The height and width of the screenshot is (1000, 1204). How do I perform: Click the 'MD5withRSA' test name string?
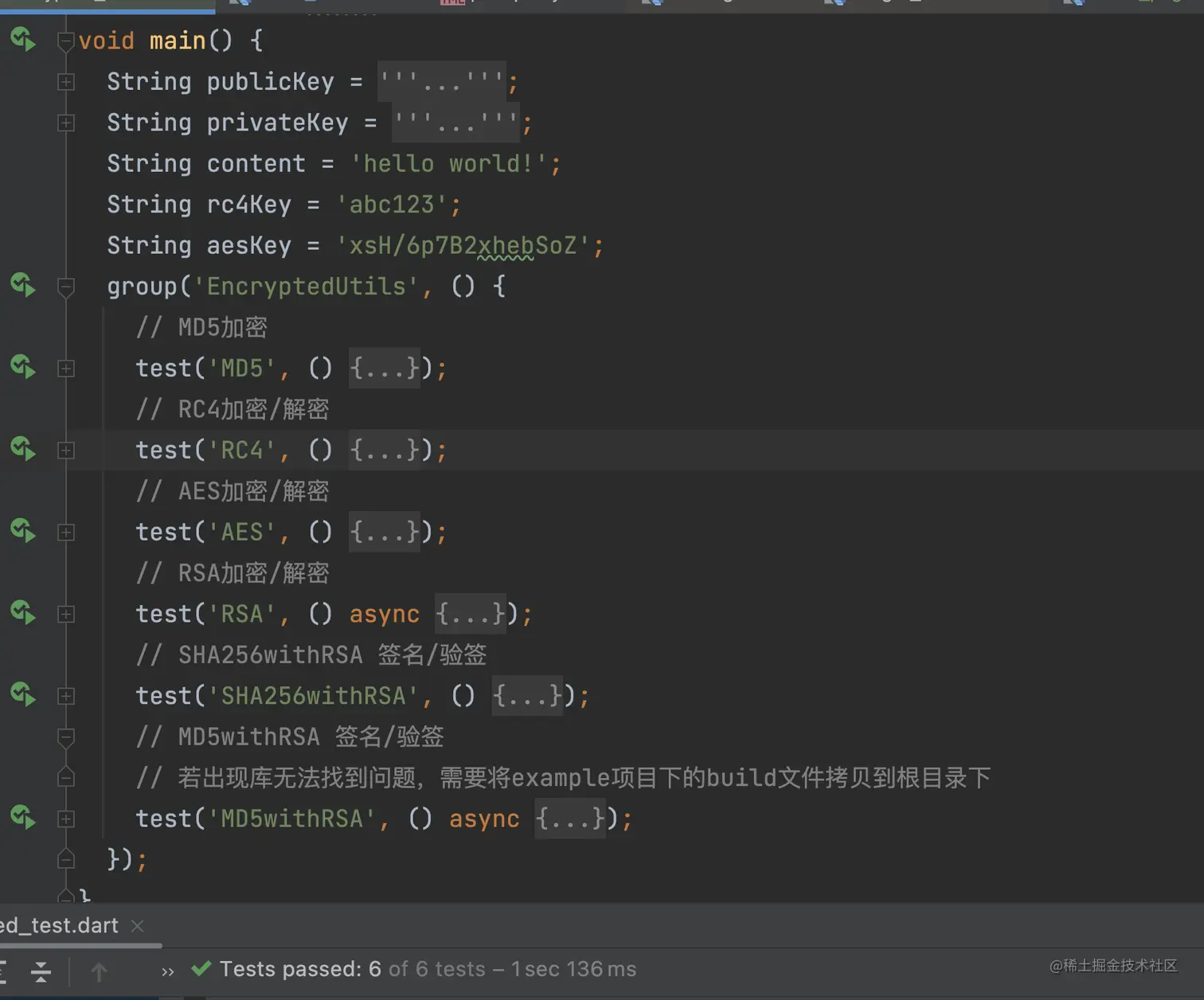tap(292, 818)
